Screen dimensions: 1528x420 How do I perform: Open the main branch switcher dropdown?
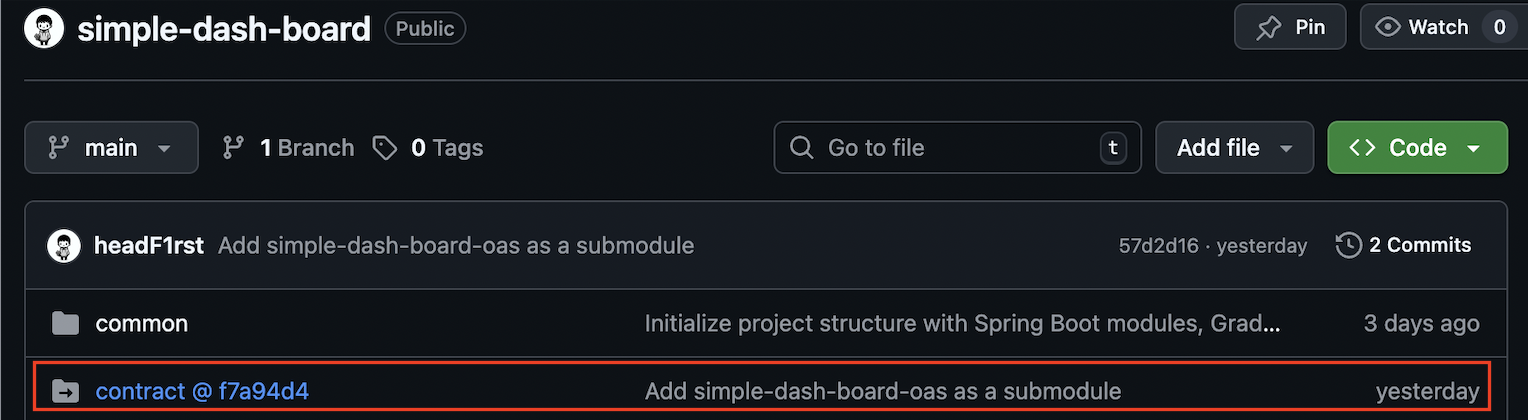coord(111,148)
